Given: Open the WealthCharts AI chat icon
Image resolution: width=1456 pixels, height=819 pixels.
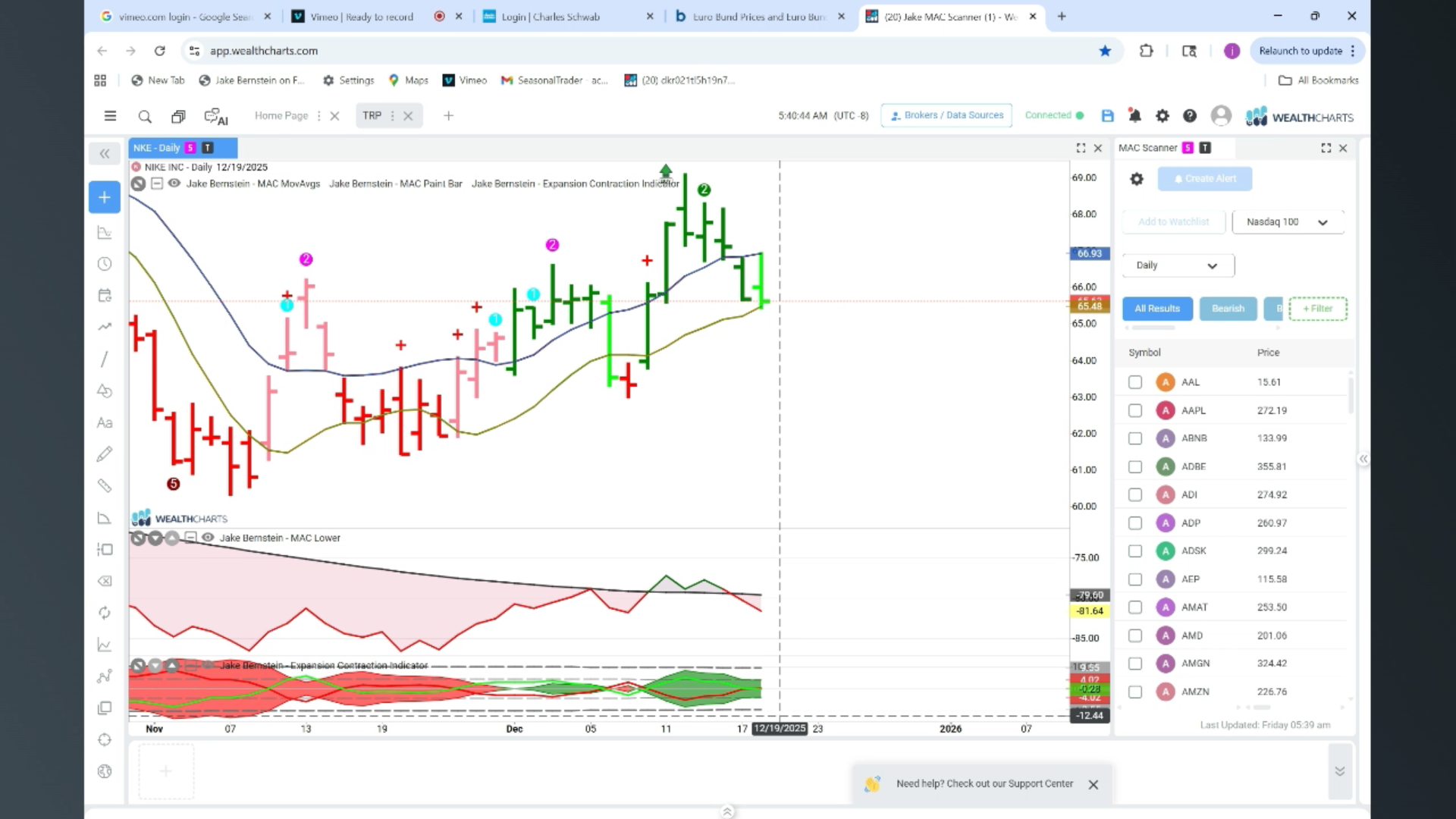Looking at the screenshot, I should coord(216,117).
